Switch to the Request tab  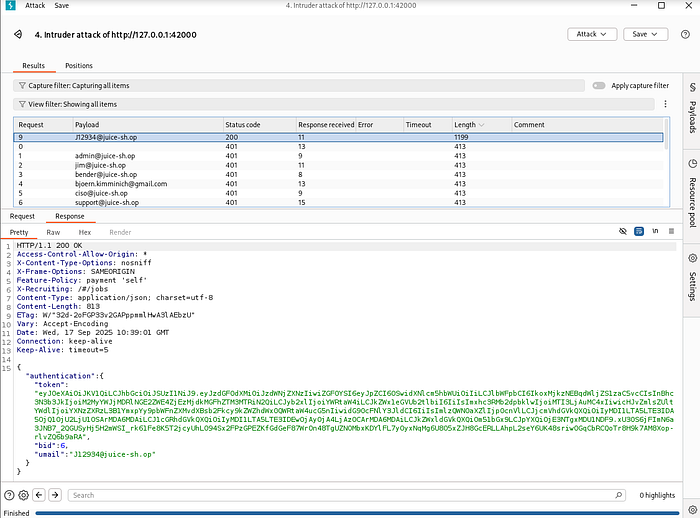pyautogui.click(x=22, y=216)
